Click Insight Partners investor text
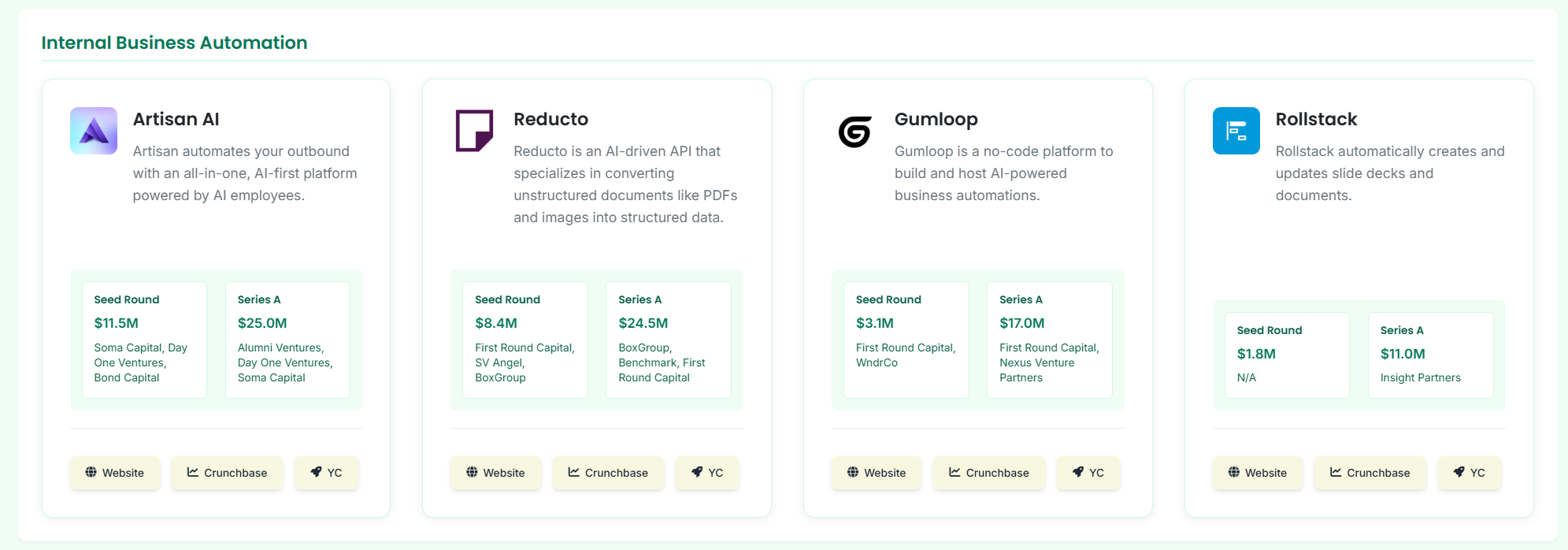 (x=1420, y=377)
